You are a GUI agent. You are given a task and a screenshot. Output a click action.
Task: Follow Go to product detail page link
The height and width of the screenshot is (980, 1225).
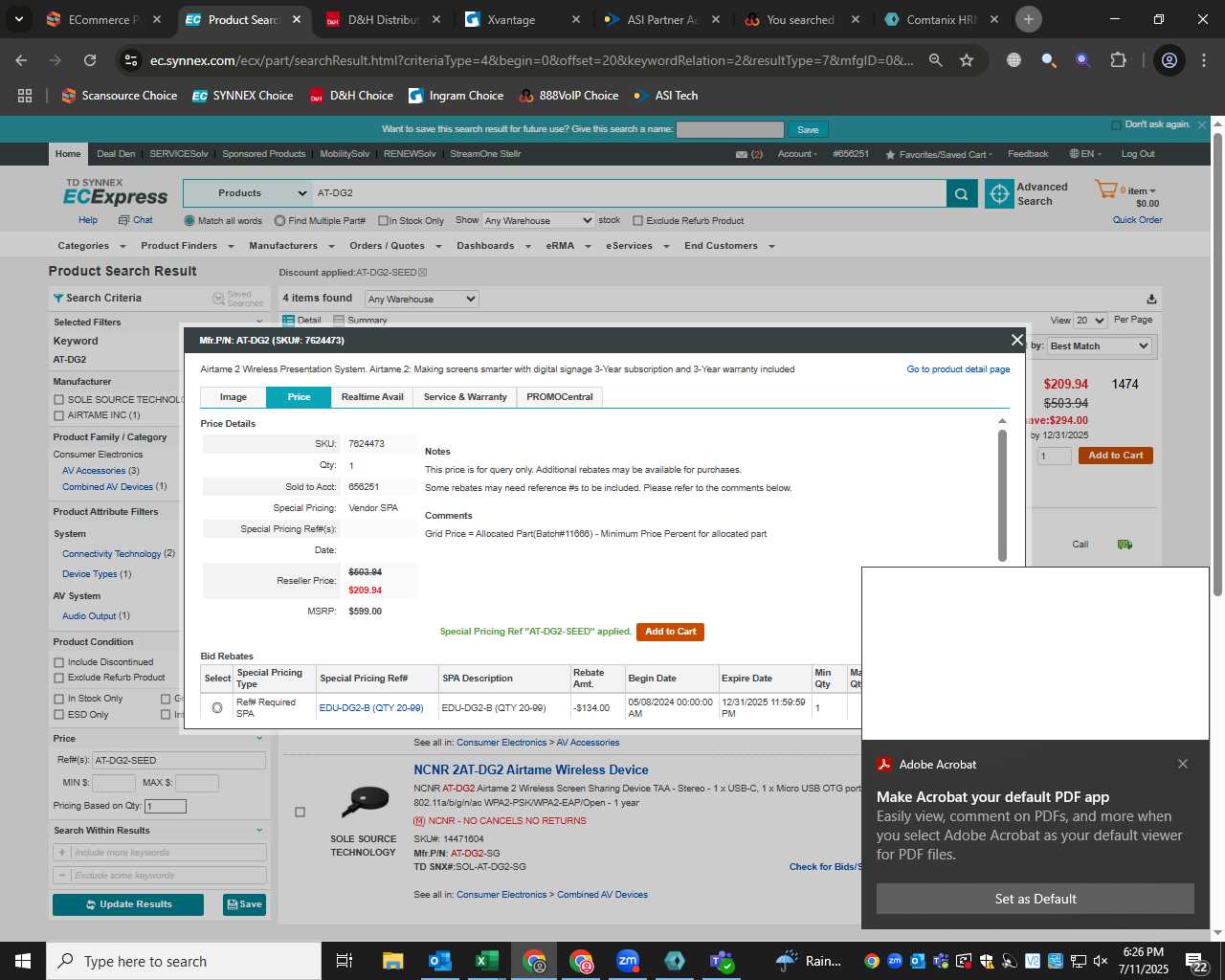[958, 369]
